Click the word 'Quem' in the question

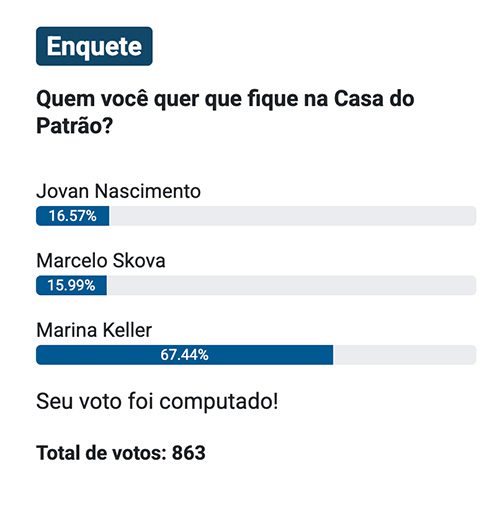tap(65, 99)
